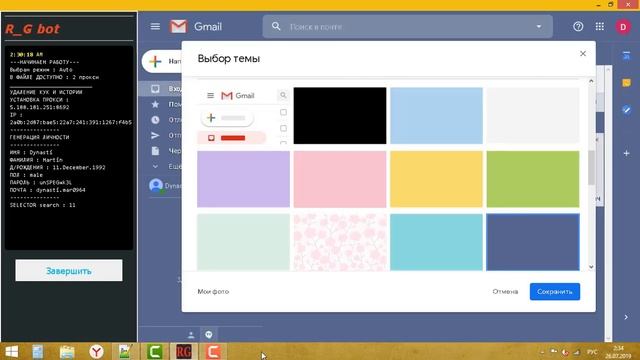640x360 pixels.
Task: Open the red Camtasia recorder taskbar icon
Action: click(213, 351)
